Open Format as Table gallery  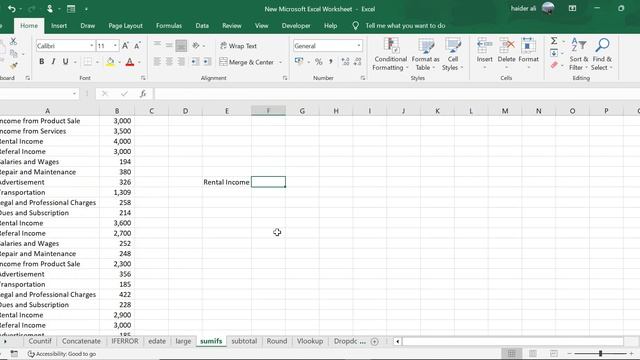[425, 54]
